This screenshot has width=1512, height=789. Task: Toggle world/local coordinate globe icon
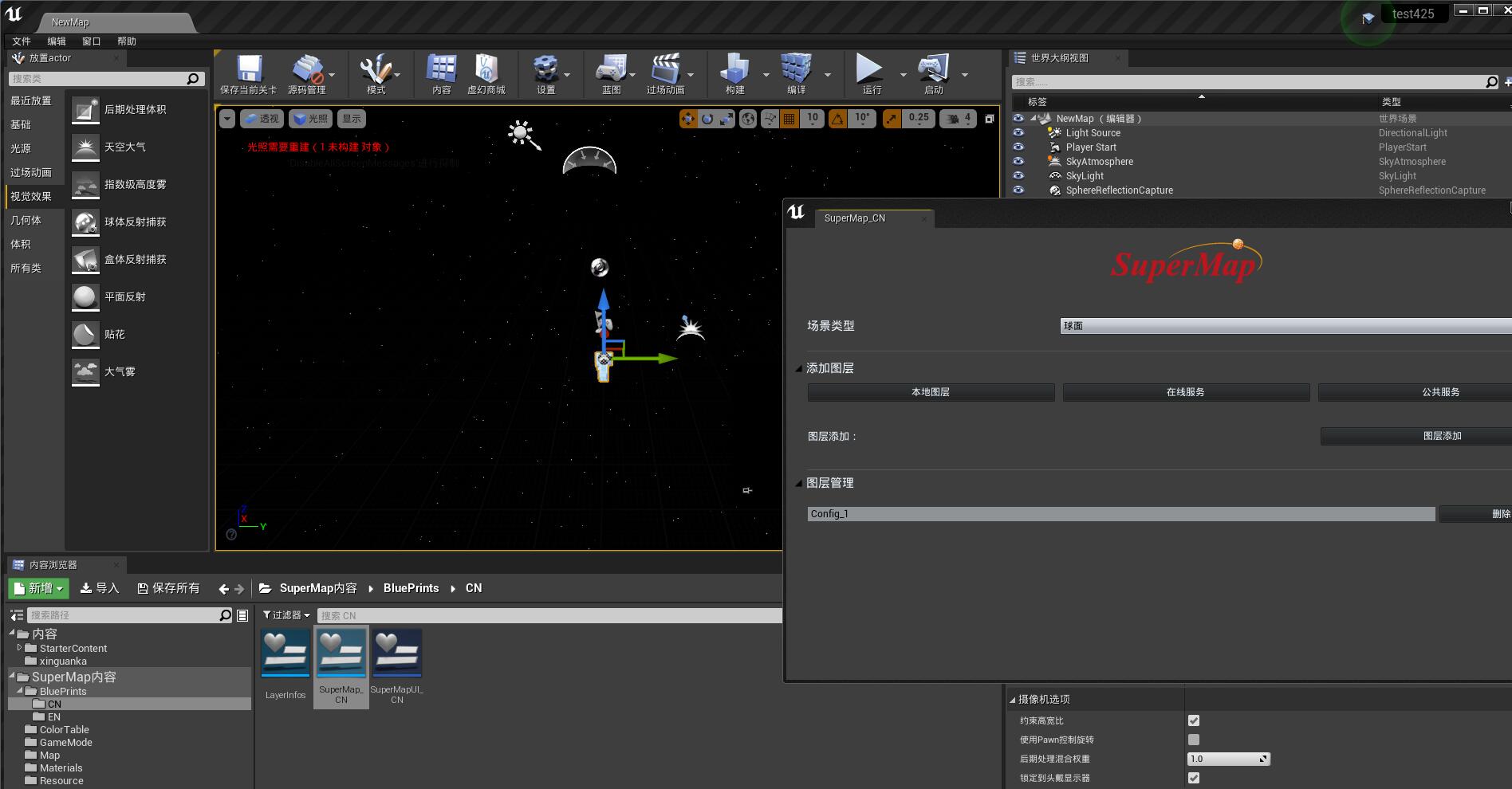pos(748,119)
